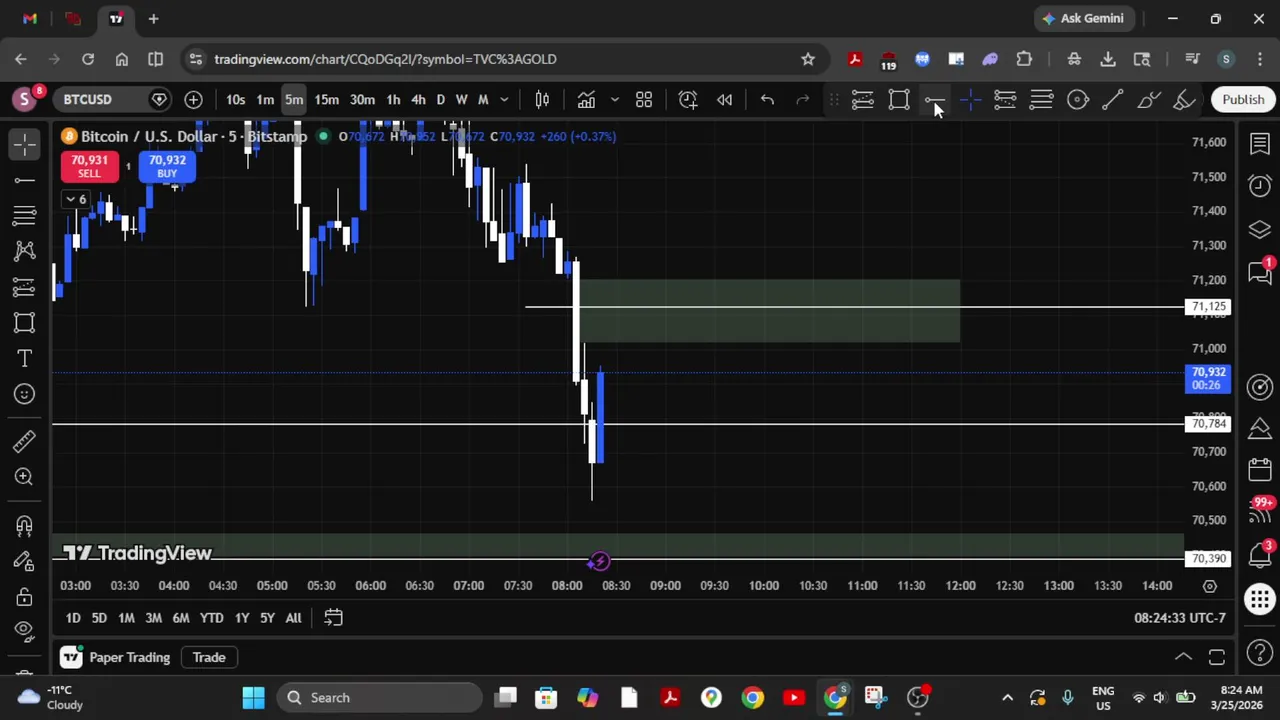Expand the timeframe interval dropdown arrow

[504, 99]
